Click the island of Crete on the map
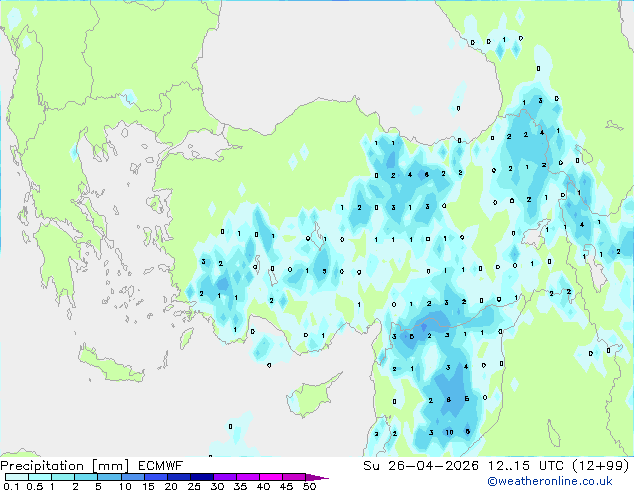The height and width of the screenshot is (490, 634). (111, 365)
